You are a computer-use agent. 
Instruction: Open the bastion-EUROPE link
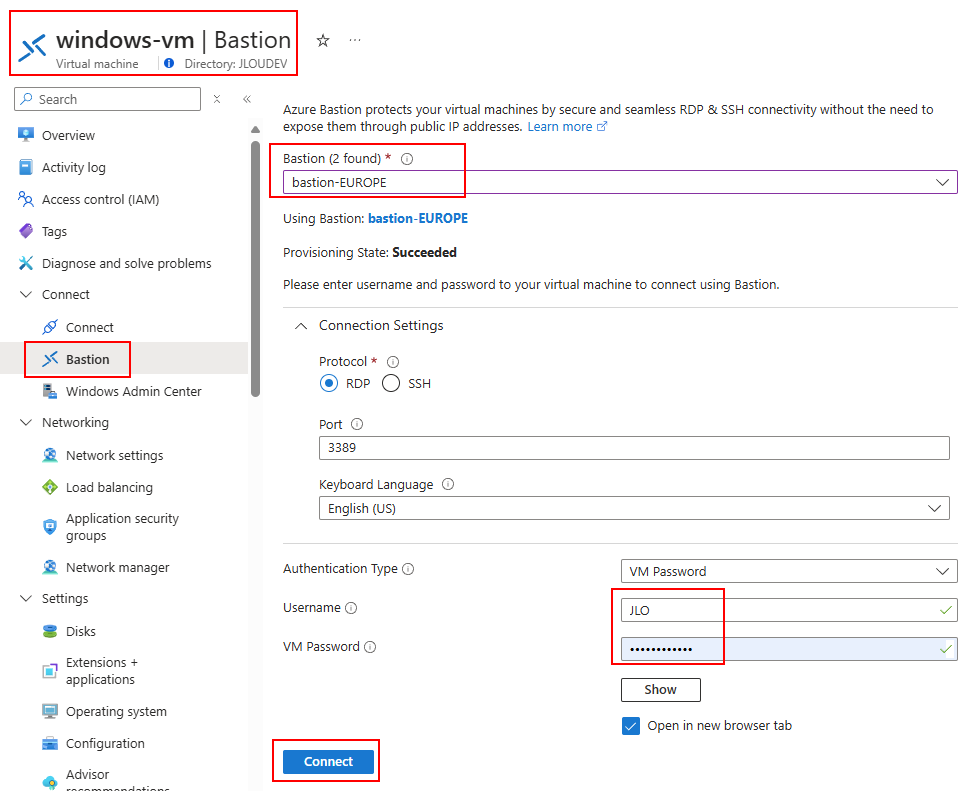click(x=418, y=218)
